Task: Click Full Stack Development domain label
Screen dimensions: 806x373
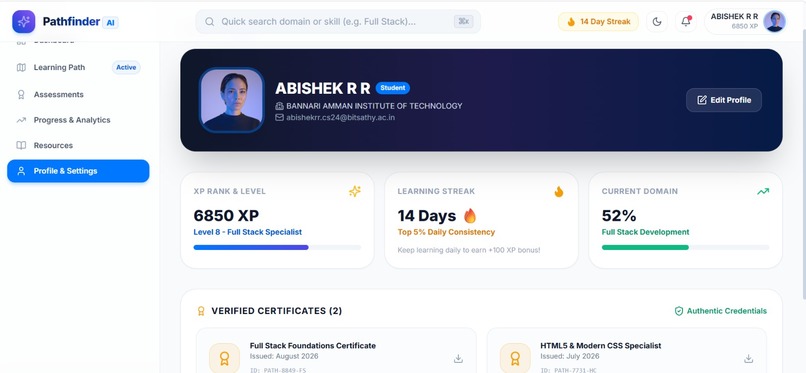Action: click(645, 232)
